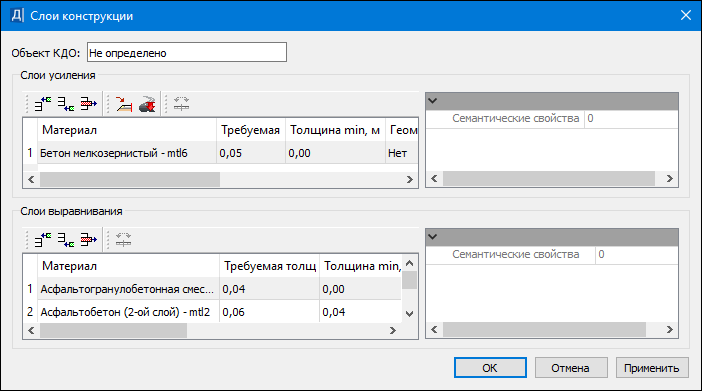Focus the Объект КДО input field
702x391 pixels.
[187, 52]
